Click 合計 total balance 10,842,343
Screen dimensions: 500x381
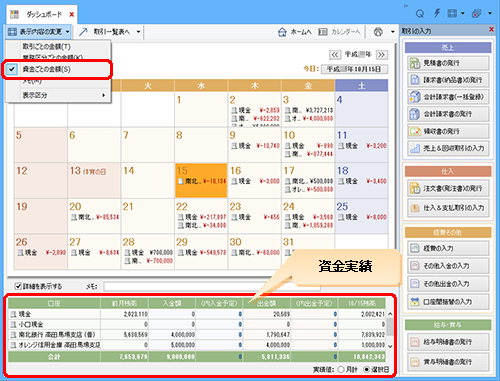coord(369,357)
